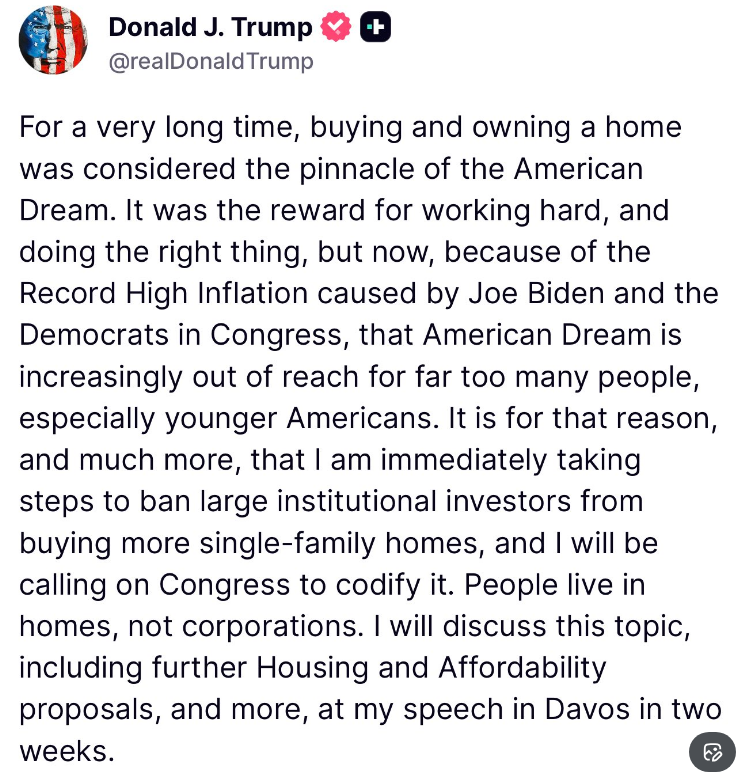740x780 pixels.
Task: Click the flag-painted profile avatar
Action: [54, 40]
